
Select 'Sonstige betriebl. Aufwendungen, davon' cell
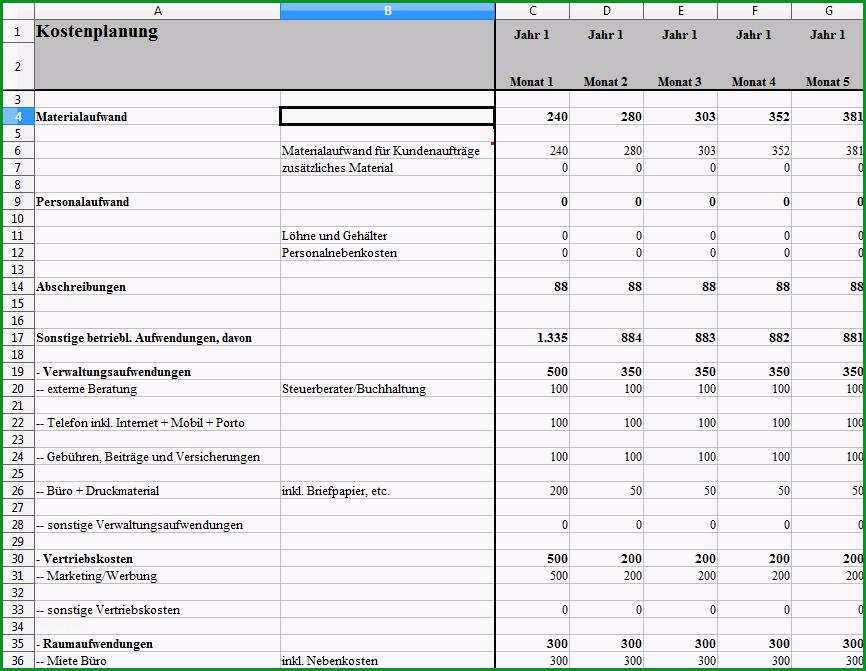(x=157, y=337)
